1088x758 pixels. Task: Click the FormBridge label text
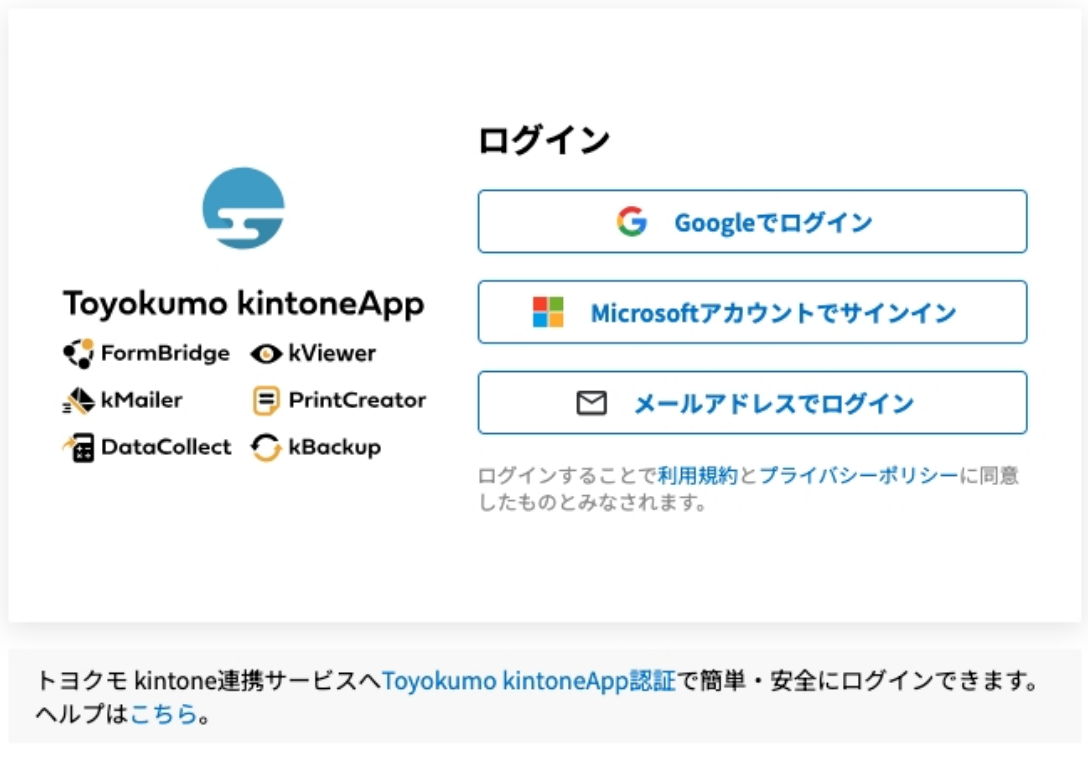(x=165, y=353)
